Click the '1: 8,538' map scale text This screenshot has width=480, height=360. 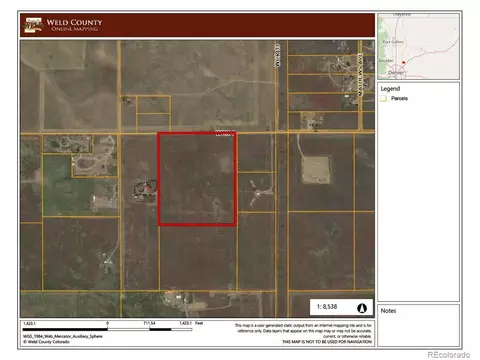pyautogui.click(x=327, y=306)
